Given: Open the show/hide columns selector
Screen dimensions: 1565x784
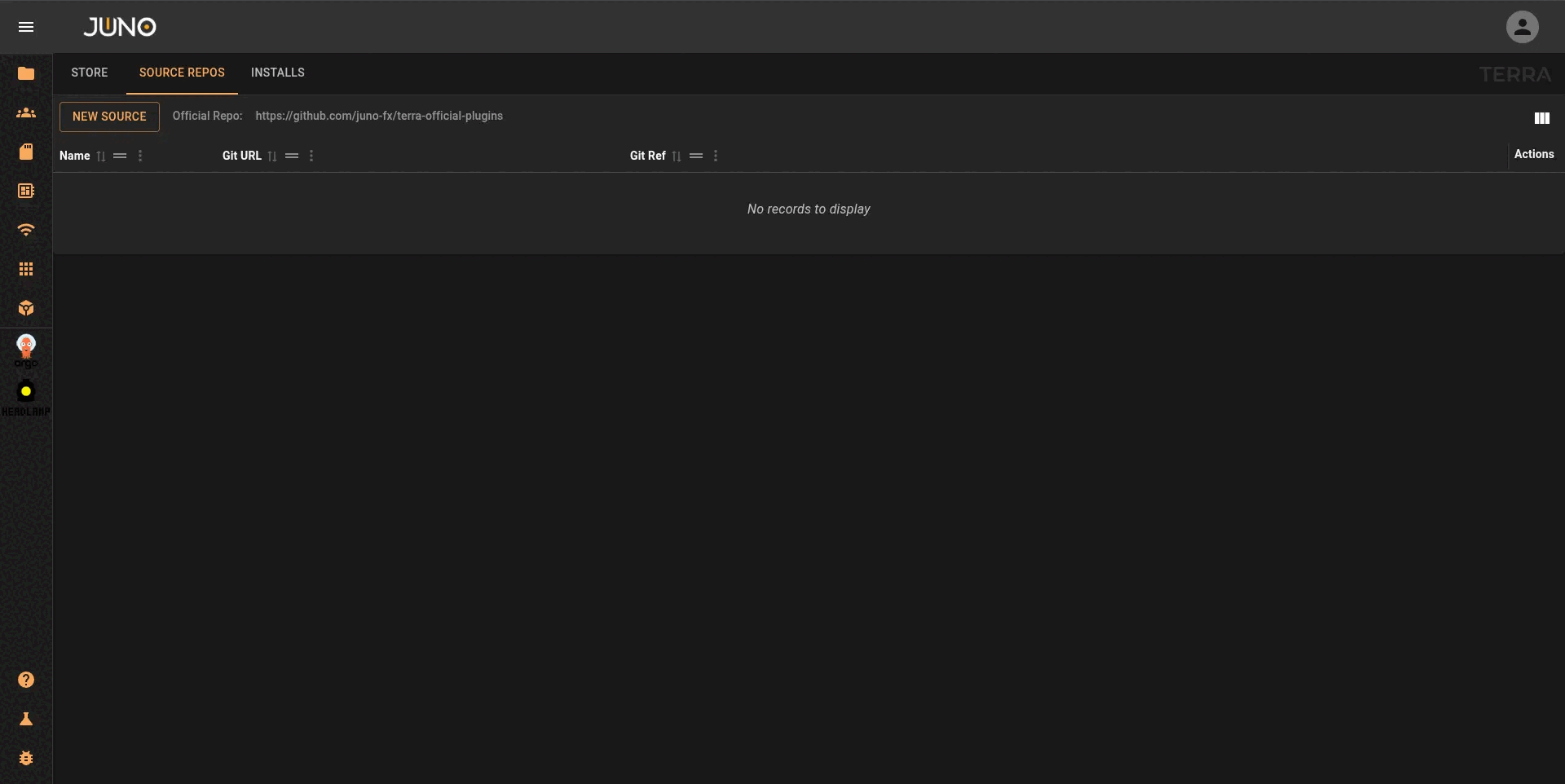Looking at the screenshot, I should [1541, 118].
